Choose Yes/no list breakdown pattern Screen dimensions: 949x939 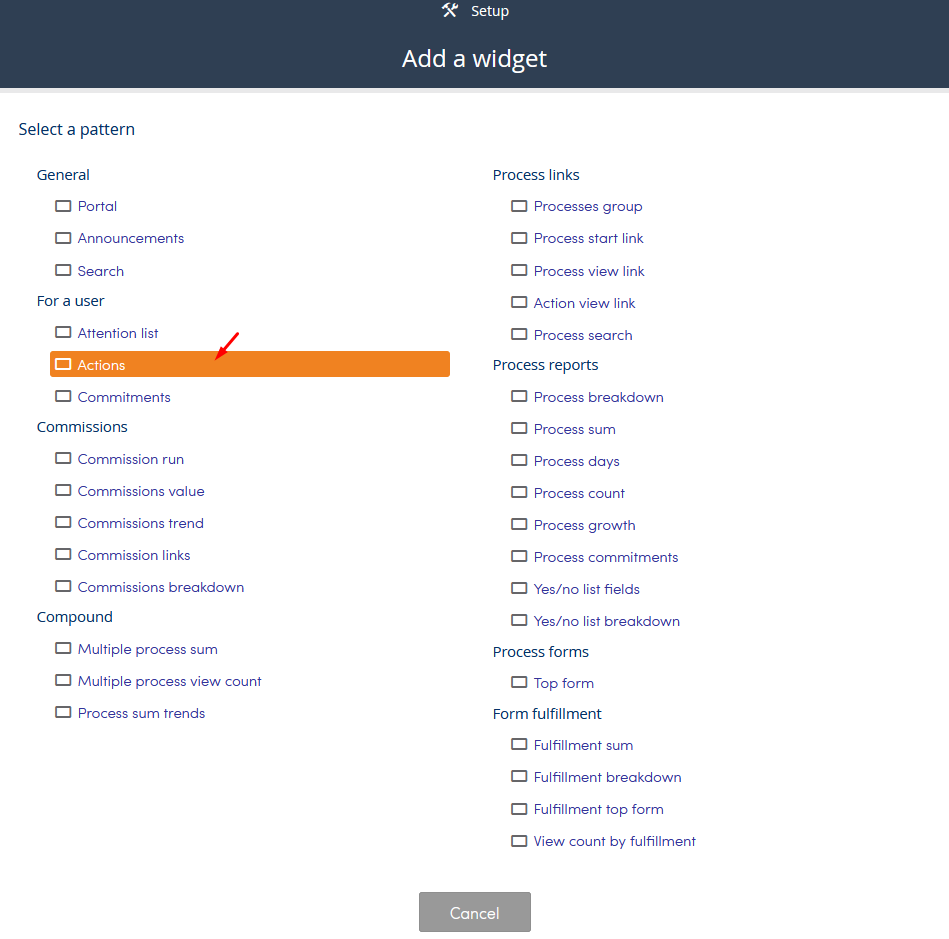coord(606,621)
